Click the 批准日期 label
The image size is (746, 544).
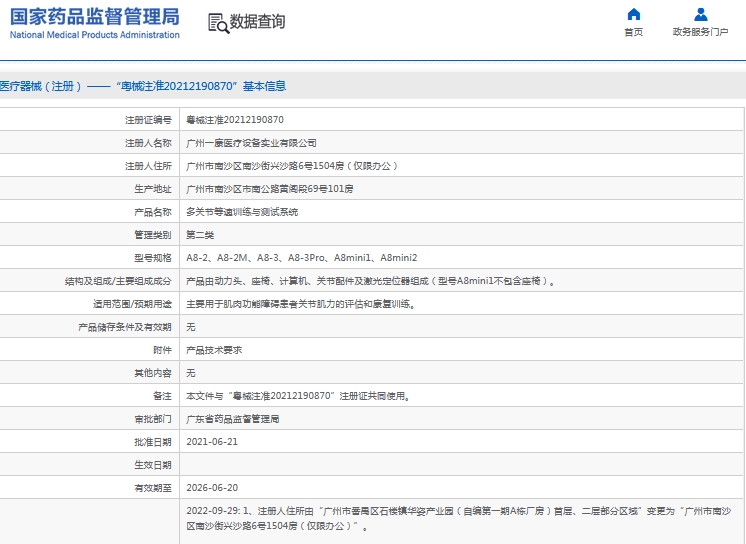pyautogui.click(x=153, y=442)
